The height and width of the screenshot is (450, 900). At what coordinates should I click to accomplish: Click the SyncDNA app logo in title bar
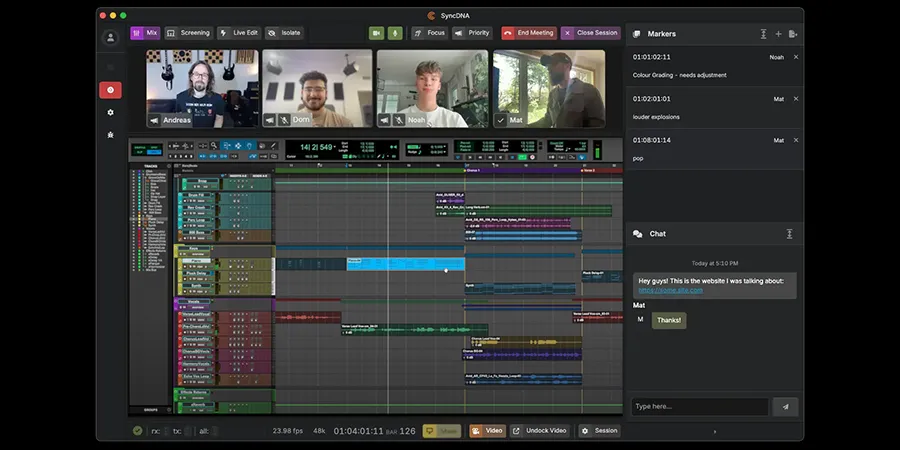coord(432,15)
